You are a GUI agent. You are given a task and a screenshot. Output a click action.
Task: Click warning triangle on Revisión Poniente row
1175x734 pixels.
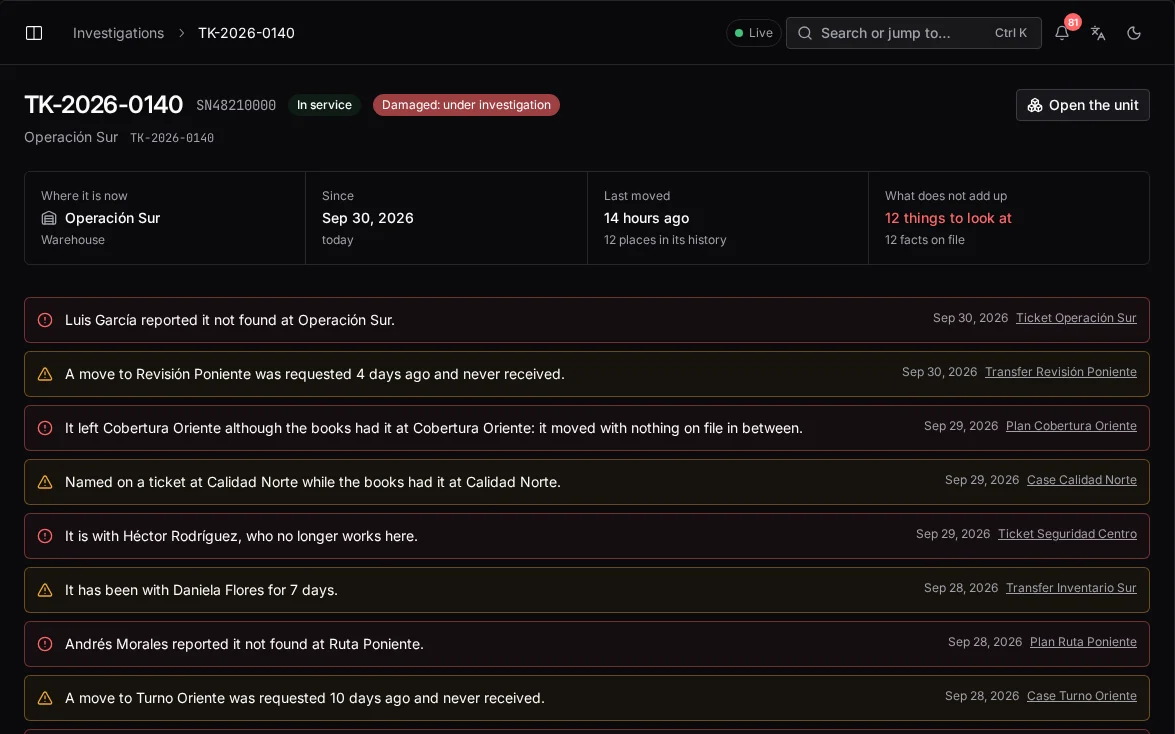click(45, 374)
